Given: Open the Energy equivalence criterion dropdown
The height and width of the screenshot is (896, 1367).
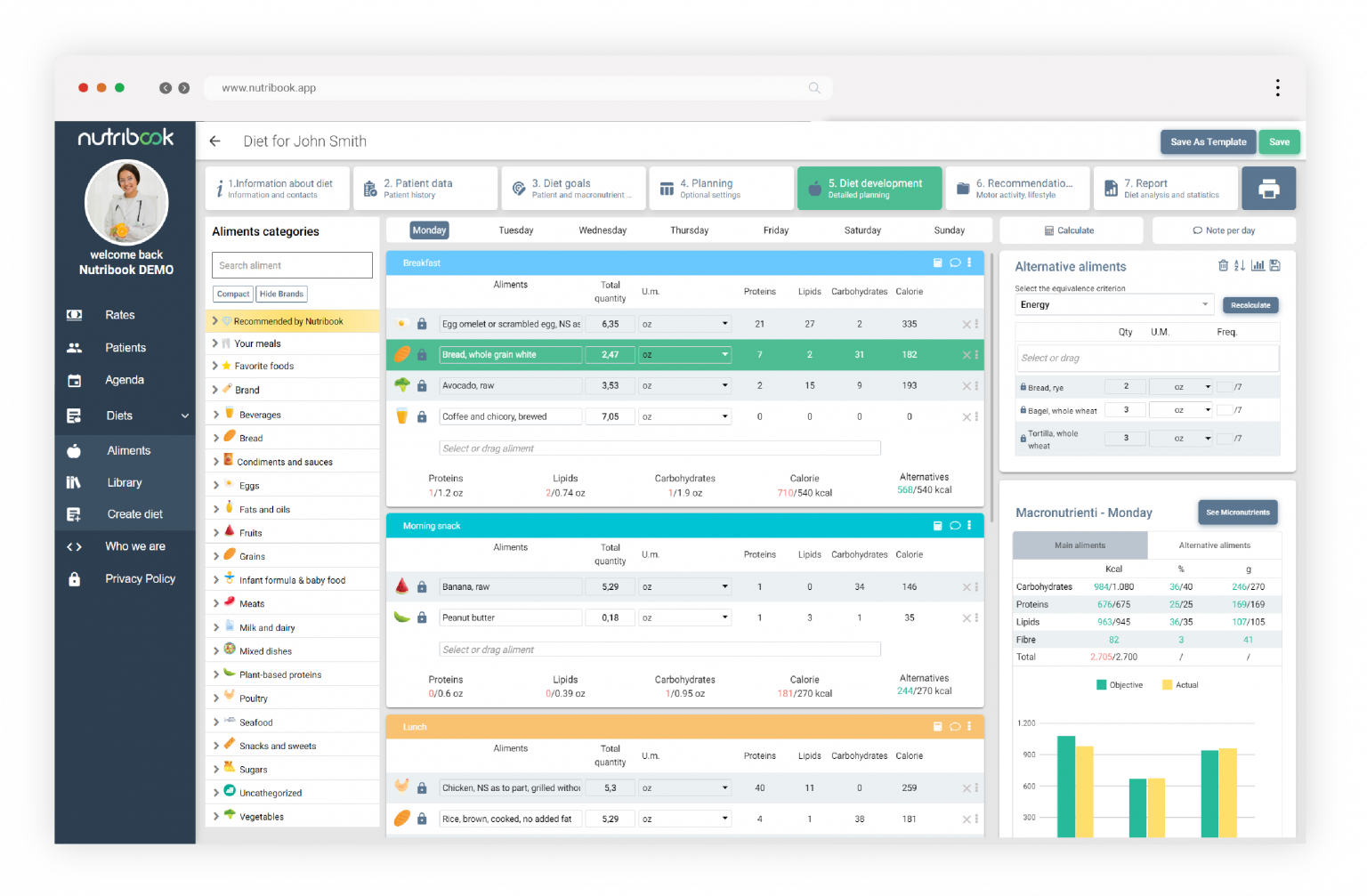Looking at the screenshot, I should point(1114,304).
